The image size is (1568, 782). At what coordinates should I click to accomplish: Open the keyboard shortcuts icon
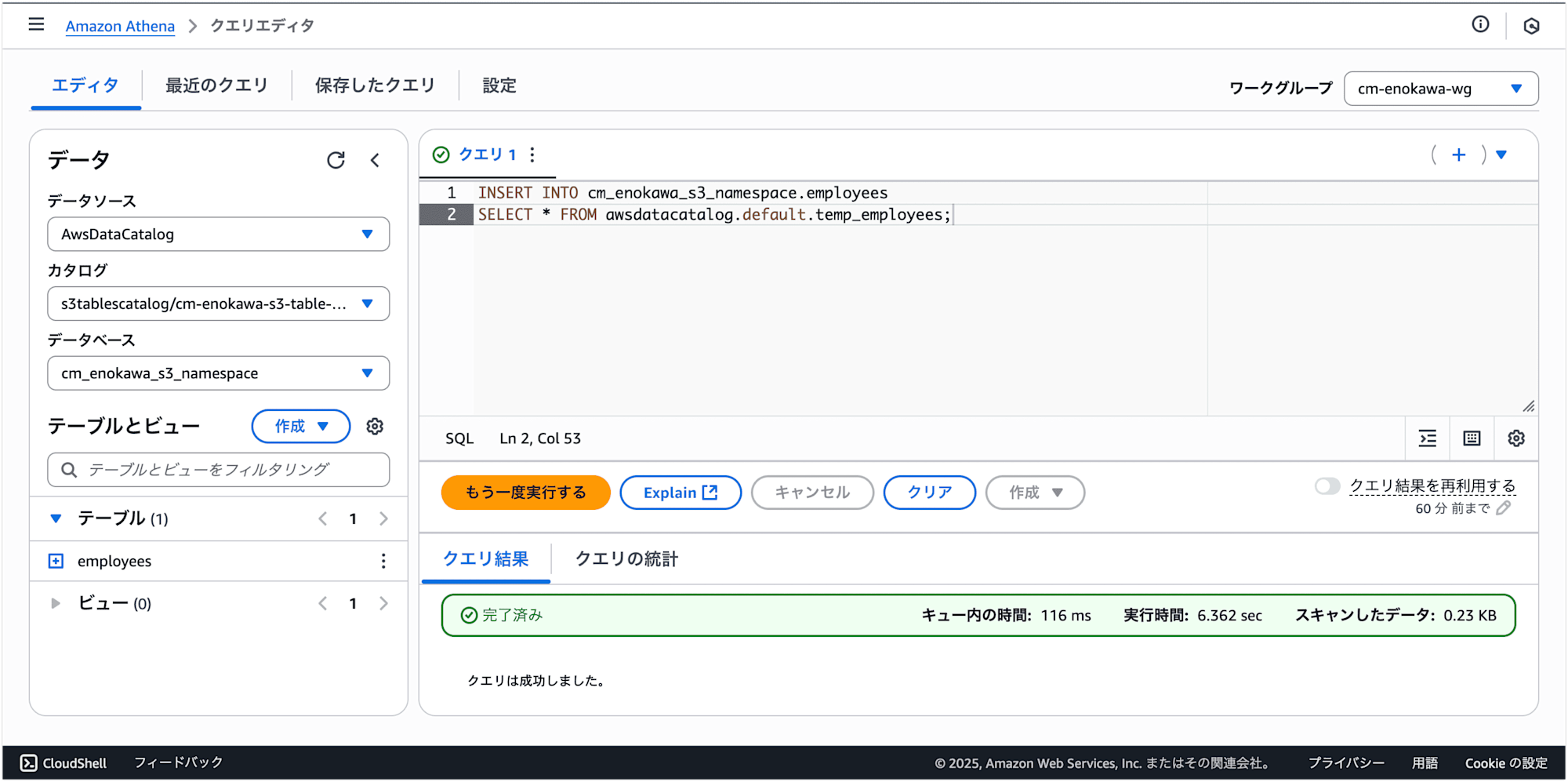click(1472, 438)
